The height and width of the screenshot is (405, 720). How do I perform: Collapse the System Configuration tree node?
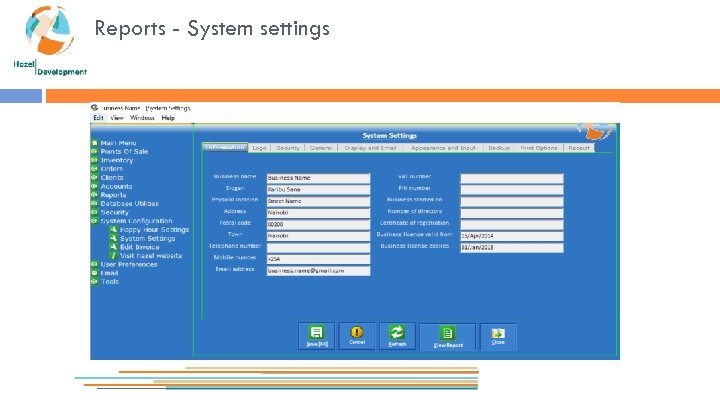tap(95, 221)
